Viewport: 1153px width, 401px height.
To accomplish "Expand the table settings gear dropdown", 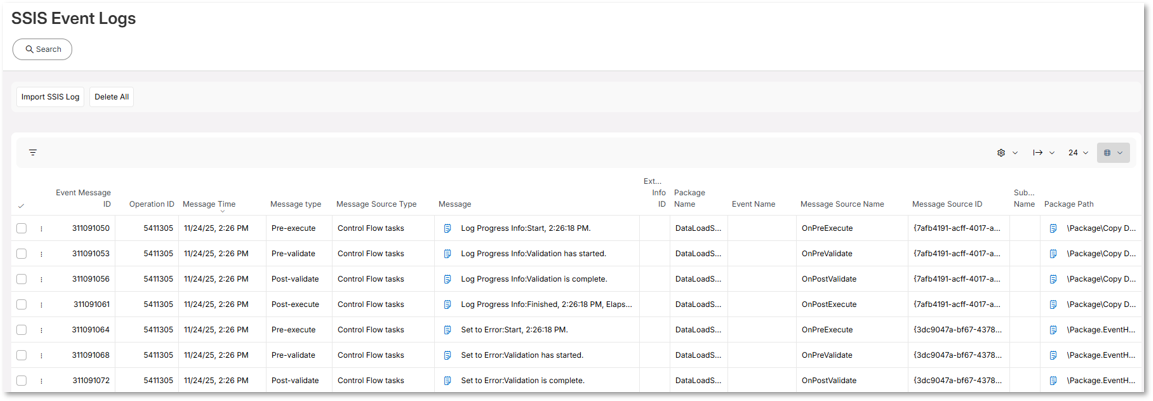I will point(1007,153).
